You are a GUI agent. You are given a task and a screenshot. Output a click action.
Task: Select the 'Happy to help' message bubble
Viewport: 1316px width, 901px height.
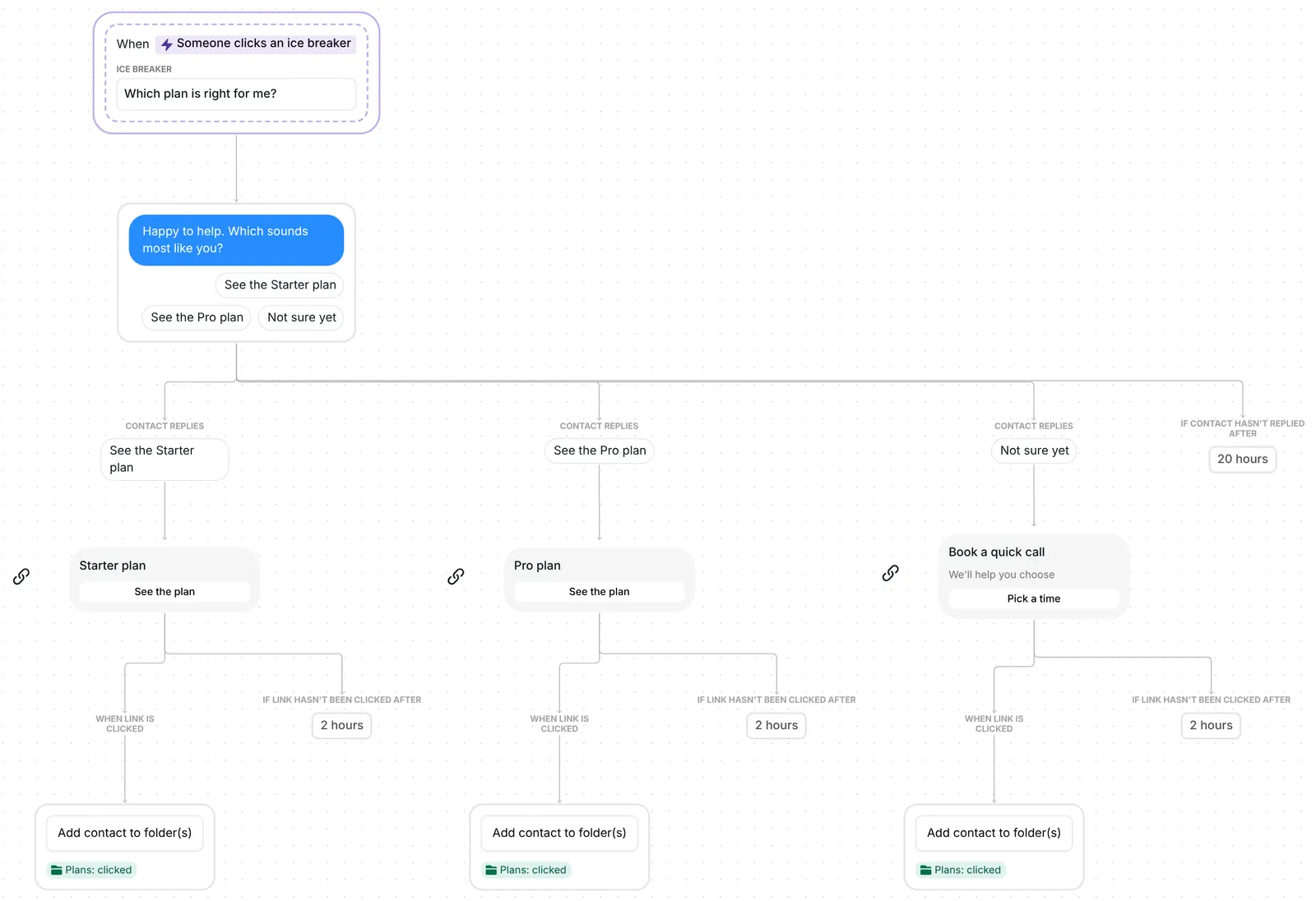pyautogui.click(x=236, y=240)
